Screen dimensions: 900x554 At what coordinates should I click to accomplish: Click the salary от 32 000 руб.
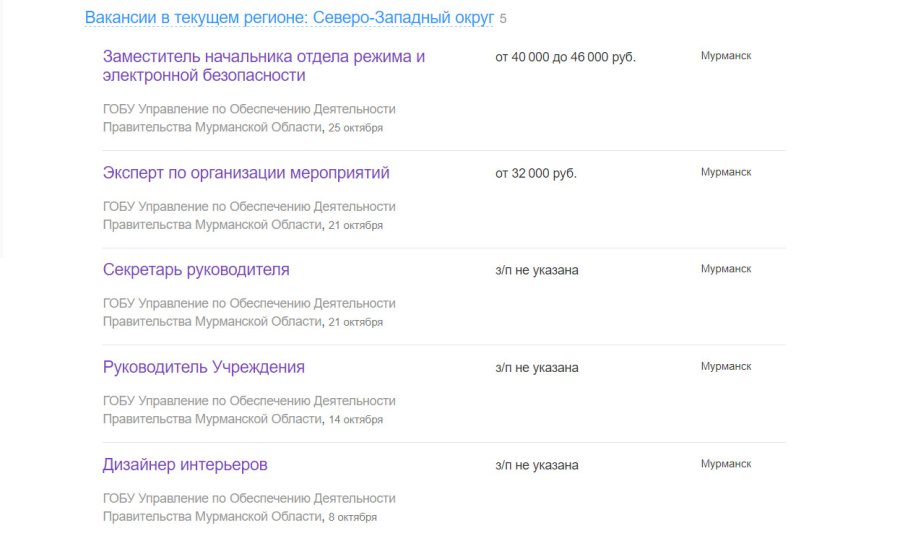pos(536,173)
